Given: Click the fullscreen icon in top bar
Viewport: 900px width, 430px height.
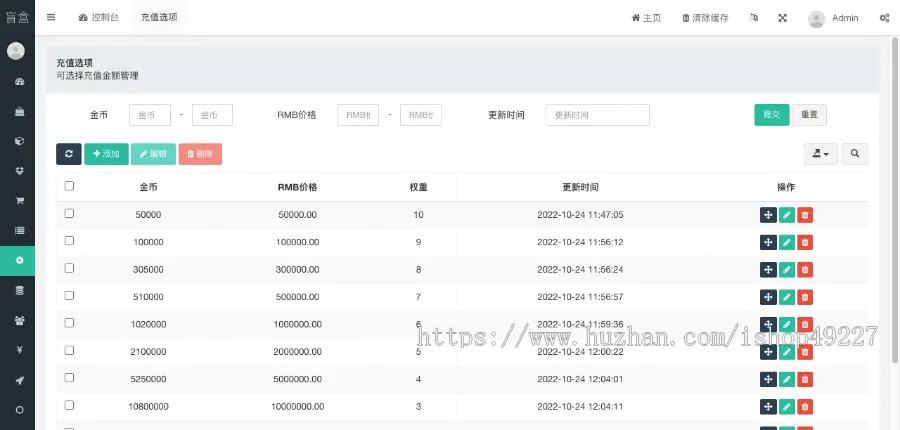Looking at the screenshot, I should (x=782, y=18).
